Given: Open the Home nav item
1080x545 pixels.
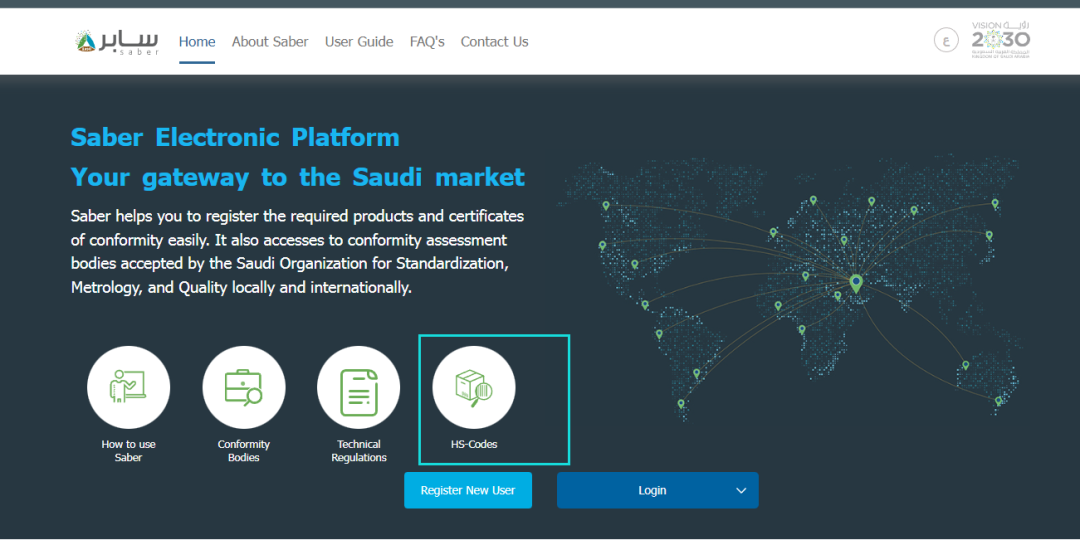Looking at the screenshot, I should click(197, 41).
